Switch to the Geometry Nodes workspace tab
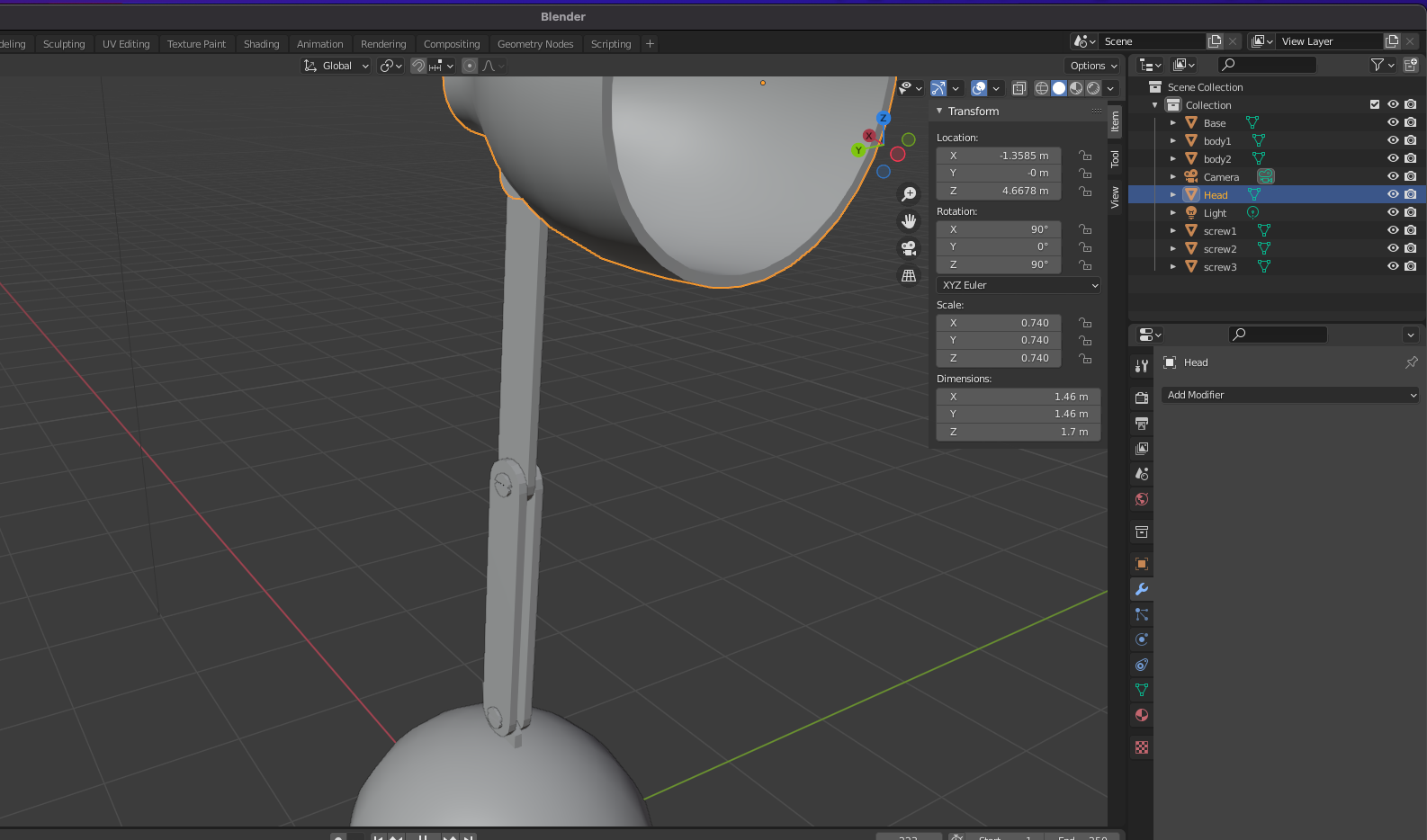1427x840 pixels. 535,44
